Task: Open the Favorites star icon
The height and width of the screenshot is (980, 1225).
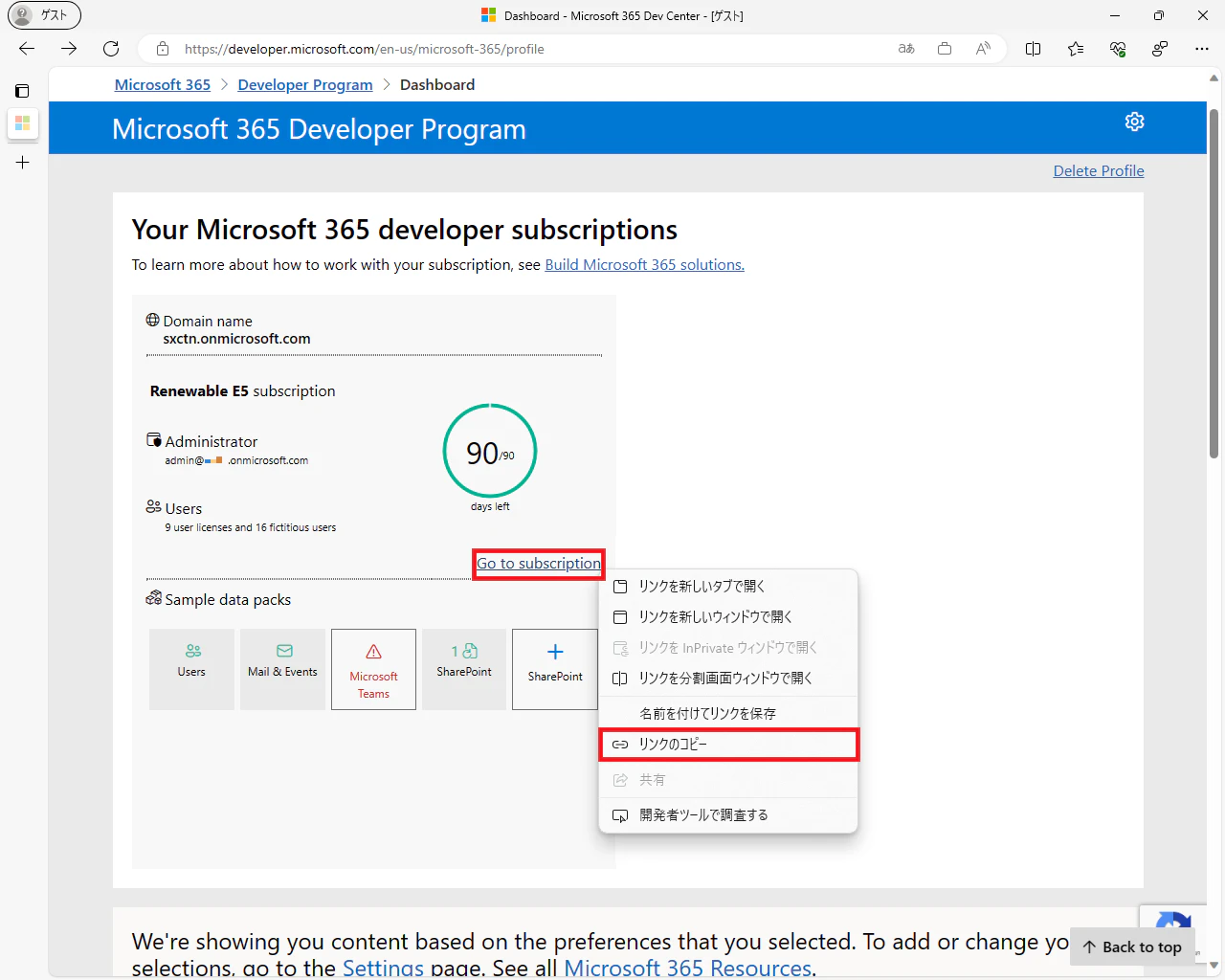Action: click(x=1076, y=49)
